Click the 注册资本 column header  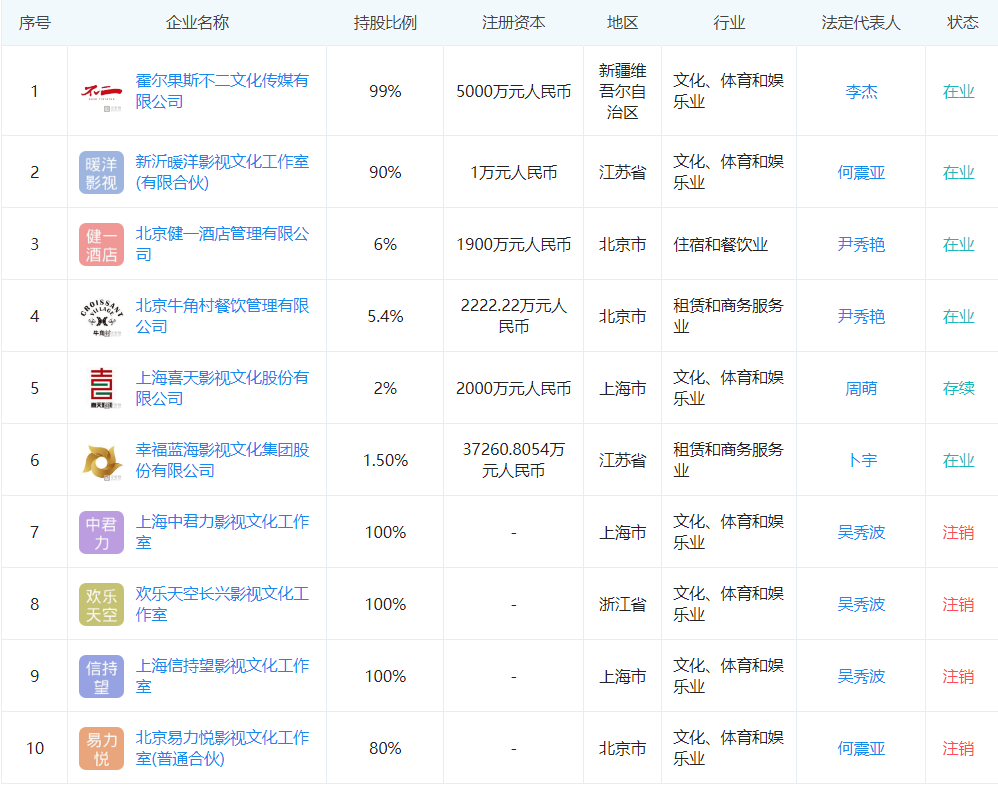[514, 22]
